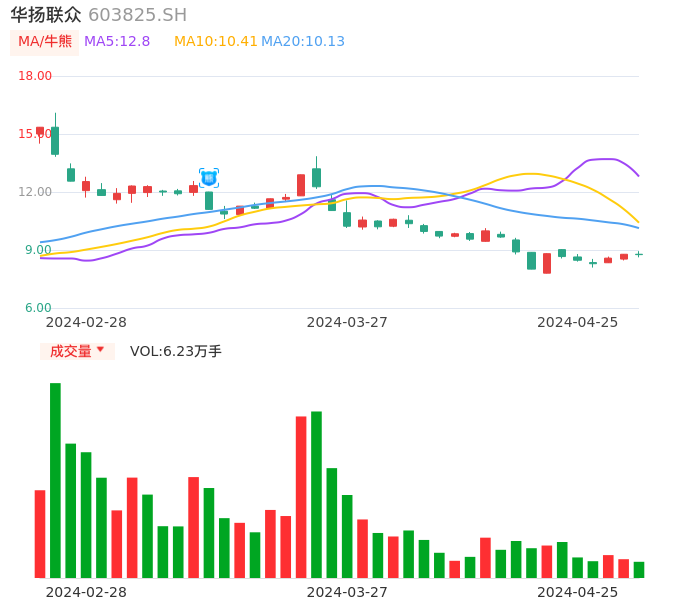Screen dimensions: 686x606
Task: Click the last volume bar on the right
Action: coord(639,569)
